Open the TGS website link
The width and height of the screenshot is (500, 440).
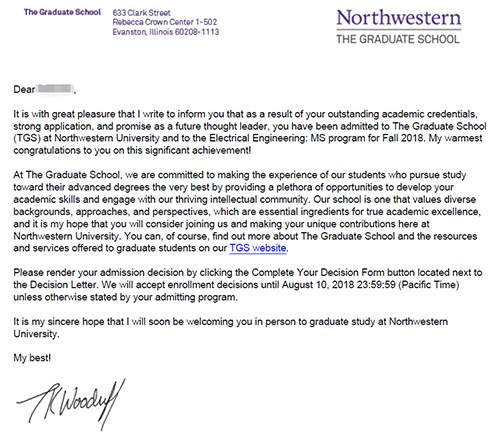point(258,248)
